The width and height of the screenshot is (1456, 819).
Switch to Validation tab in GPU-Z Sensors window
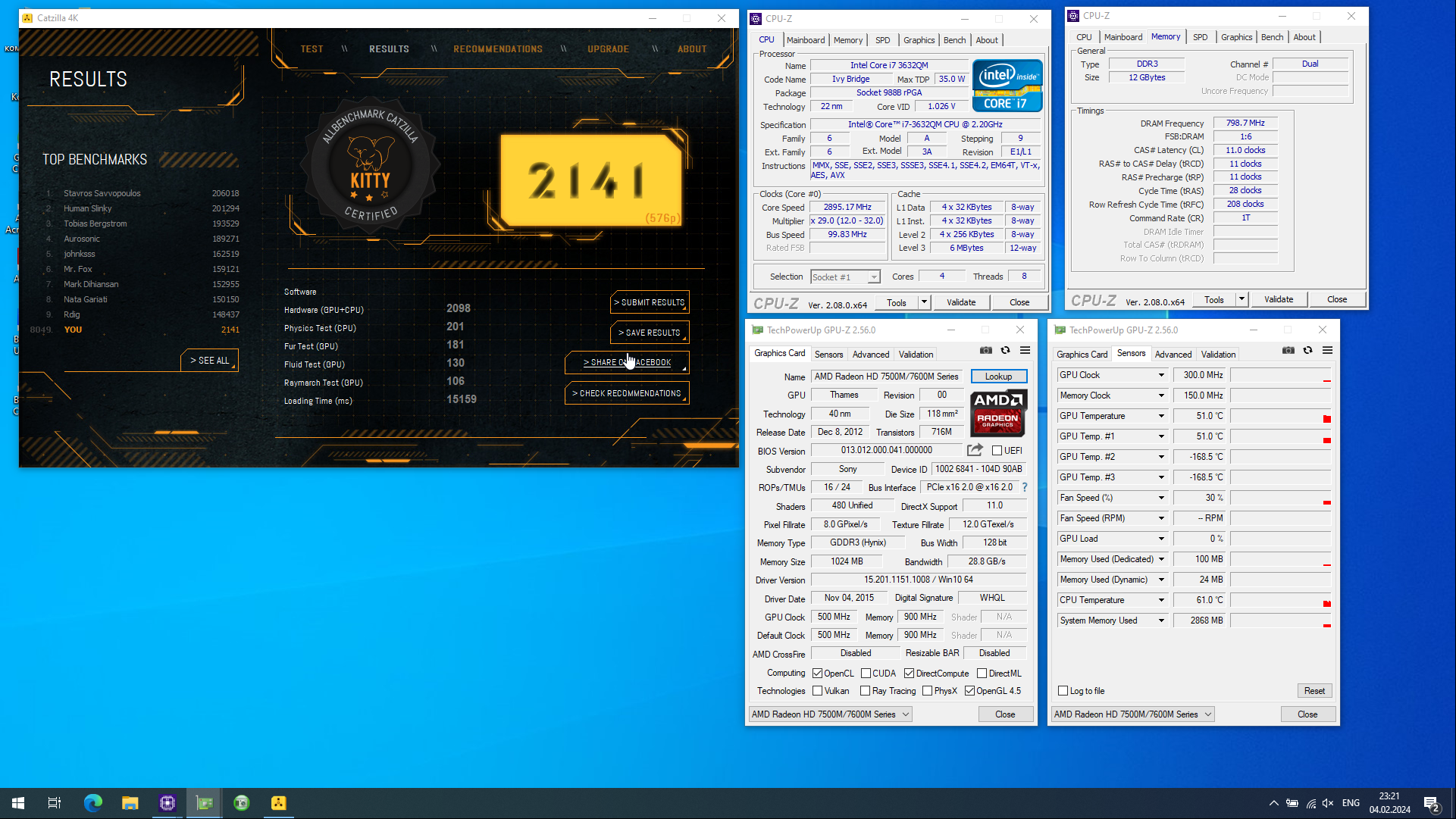(1218, 355)
